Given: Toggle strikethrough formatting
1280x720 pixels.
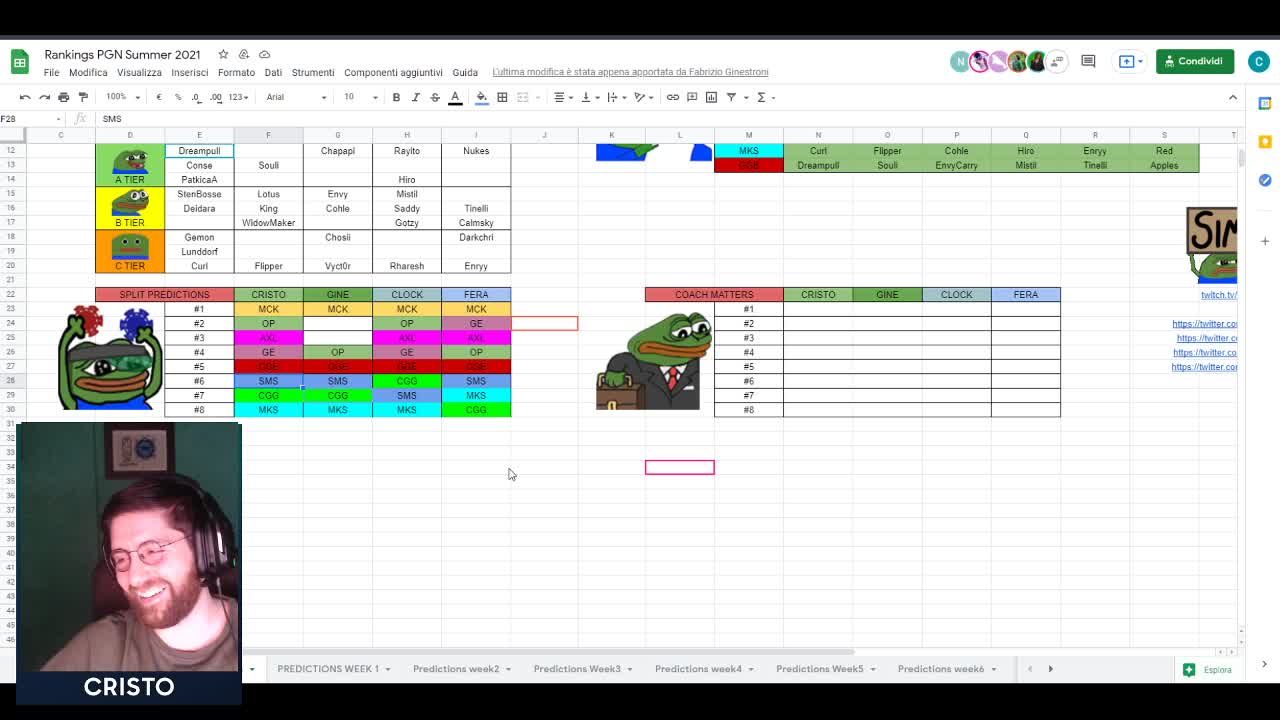Looking at the screenshot, I should (435, 97).
